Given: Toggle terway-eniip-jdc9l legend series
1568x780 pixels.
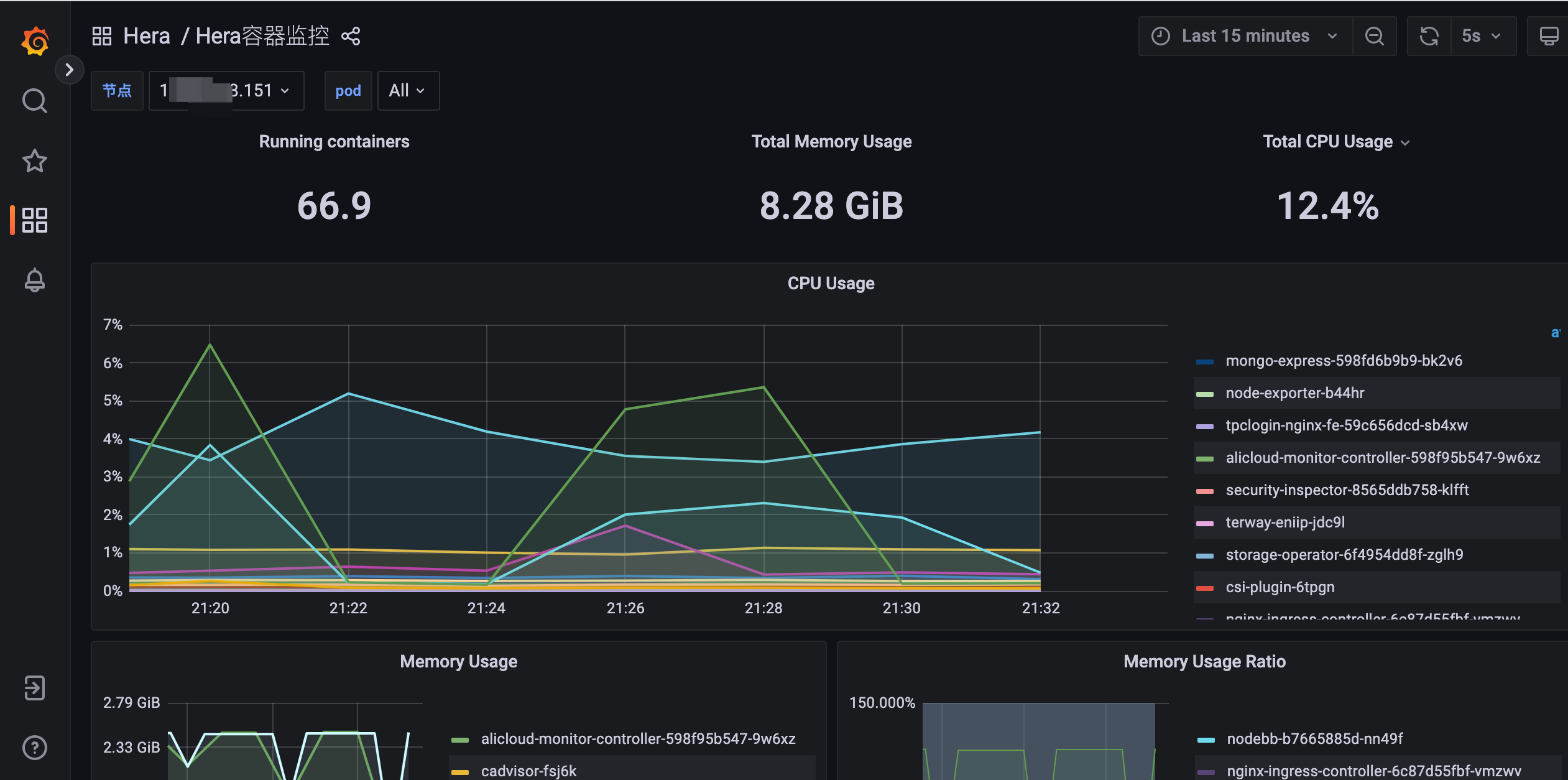Looking at the screenshot, I should (1285, 522).
